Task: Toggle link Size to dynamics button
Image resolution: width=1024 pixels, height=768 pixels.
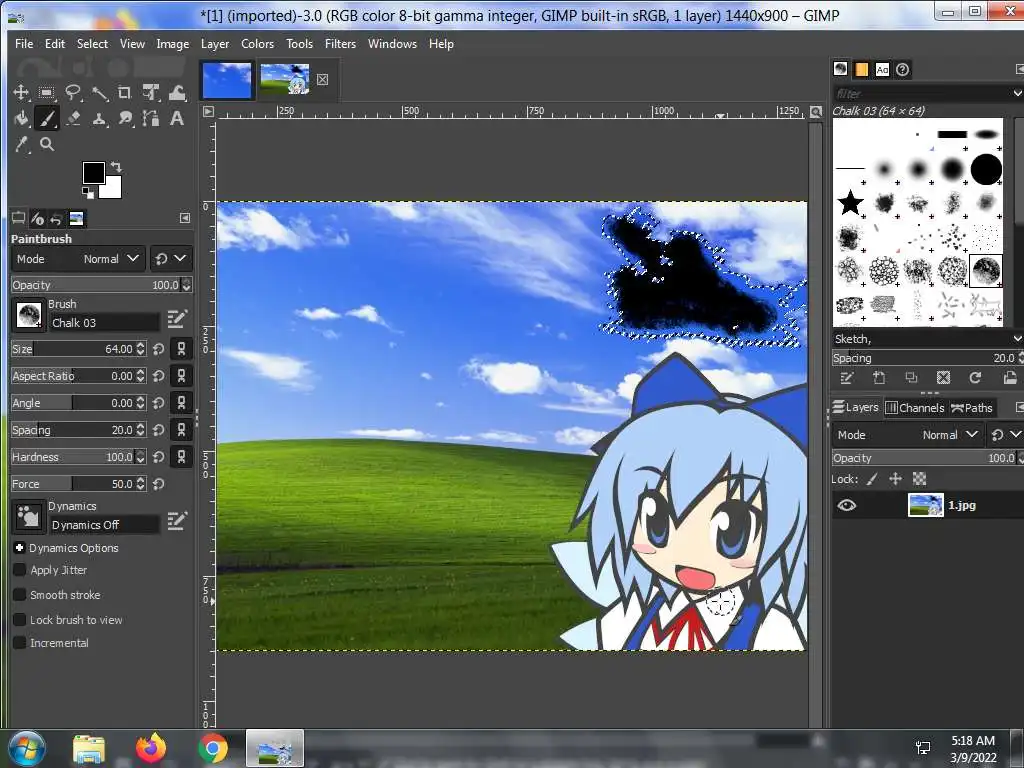Action: coord(182,349)
